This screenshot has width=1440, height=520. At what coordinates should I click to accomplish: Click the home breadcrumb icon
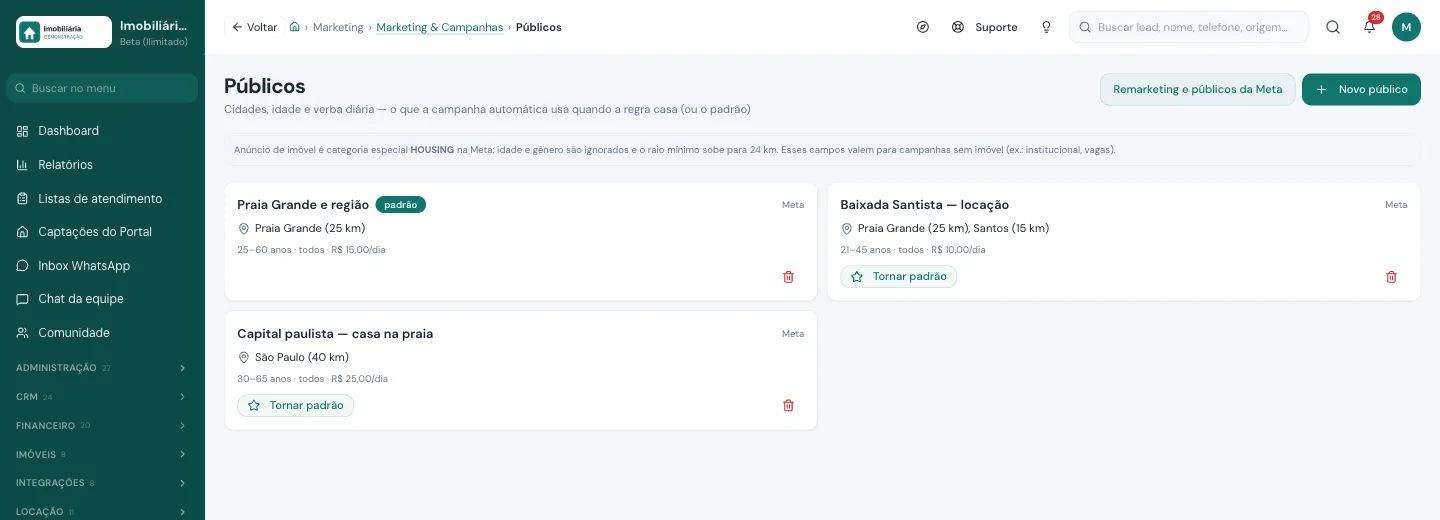pyautogui.click(x=295, y=27)
